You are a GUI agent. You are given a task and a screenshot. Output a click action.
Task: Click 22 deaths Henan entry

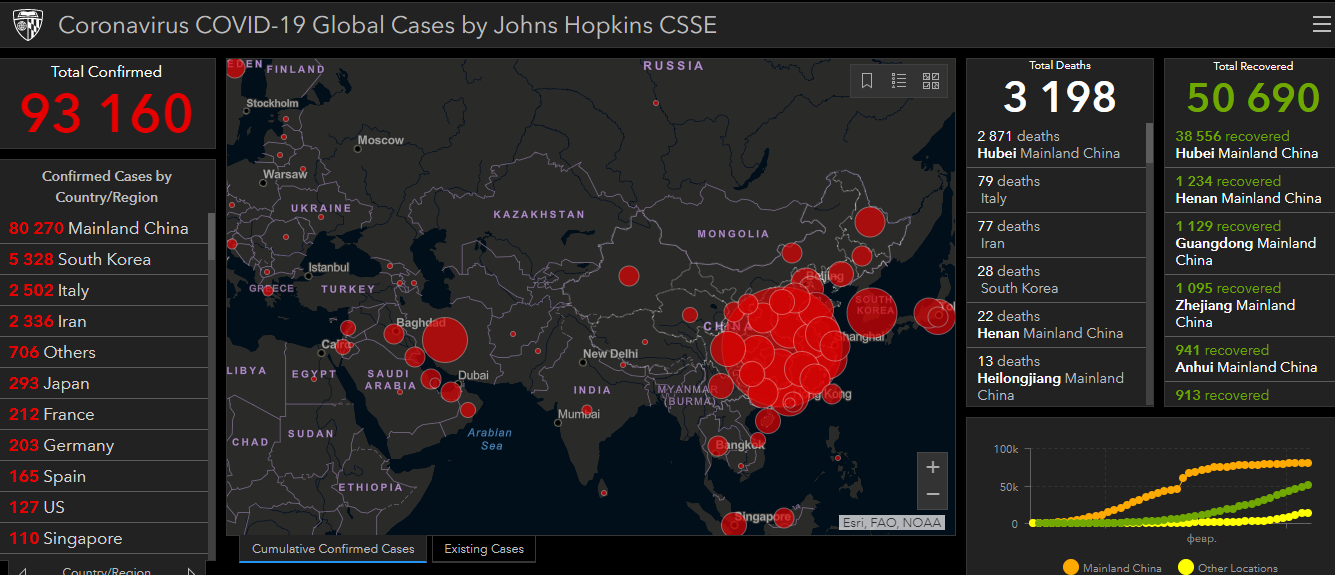[1056, 325]
